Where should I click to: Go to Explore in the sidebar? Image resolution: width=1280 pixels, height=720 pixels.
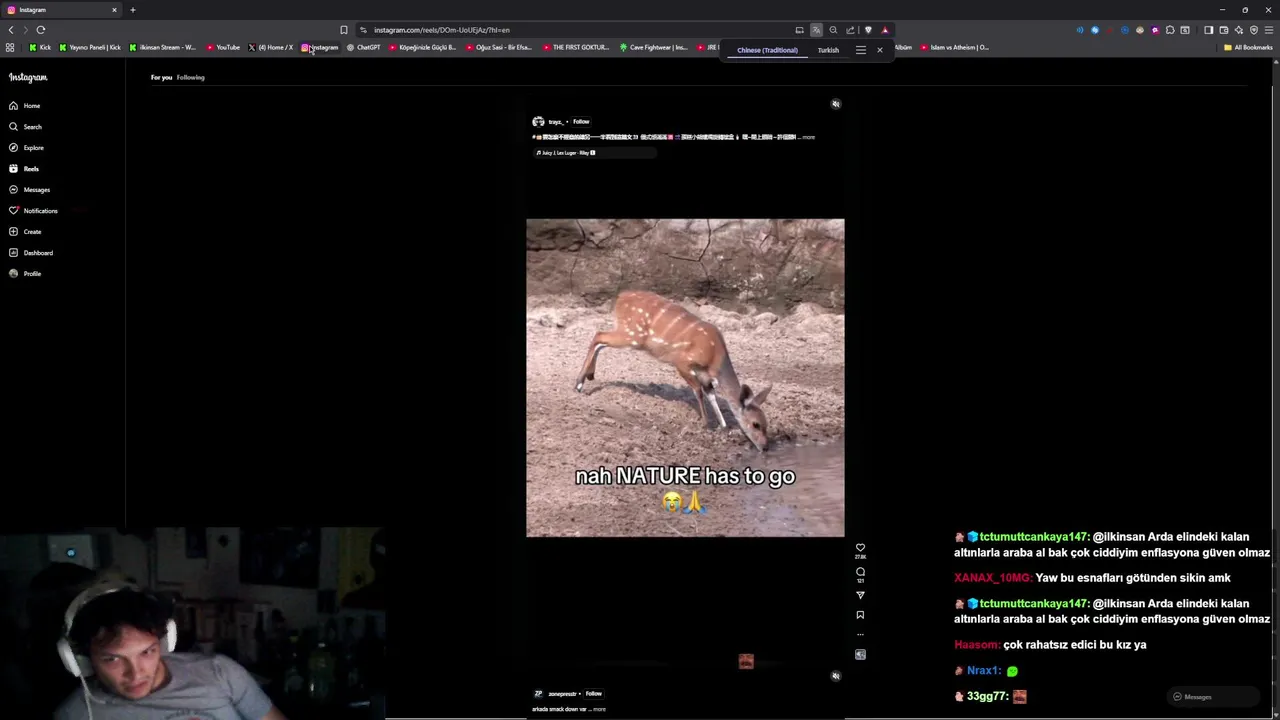pos(26,148)
